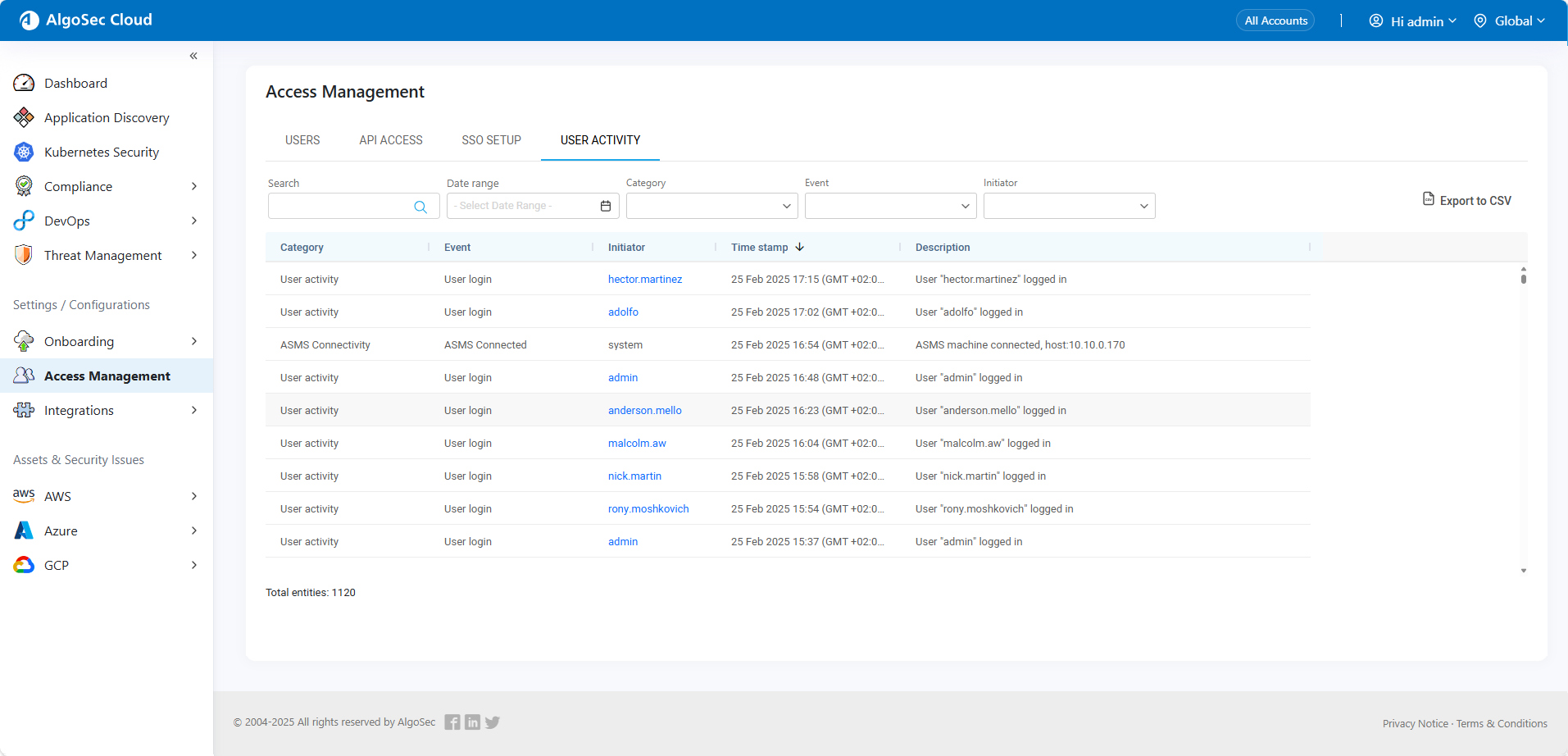The width and height of the screenshot is (1568, 756).
Task: Open the calendar icon in Date range
Action: pyautogui.click(x=605, y=206)
